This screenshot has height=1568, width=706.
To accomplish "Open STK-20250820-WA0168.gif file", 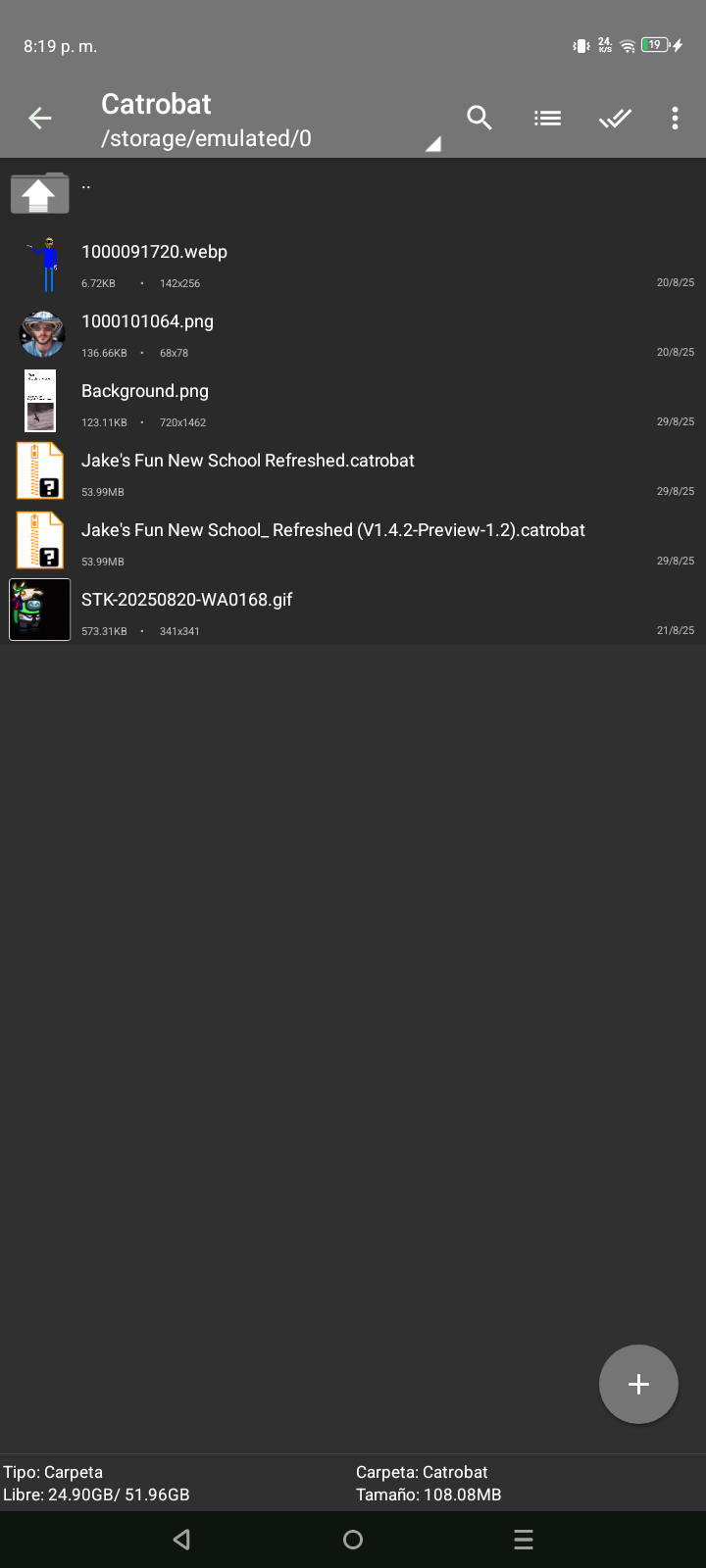I will (353, 612).
